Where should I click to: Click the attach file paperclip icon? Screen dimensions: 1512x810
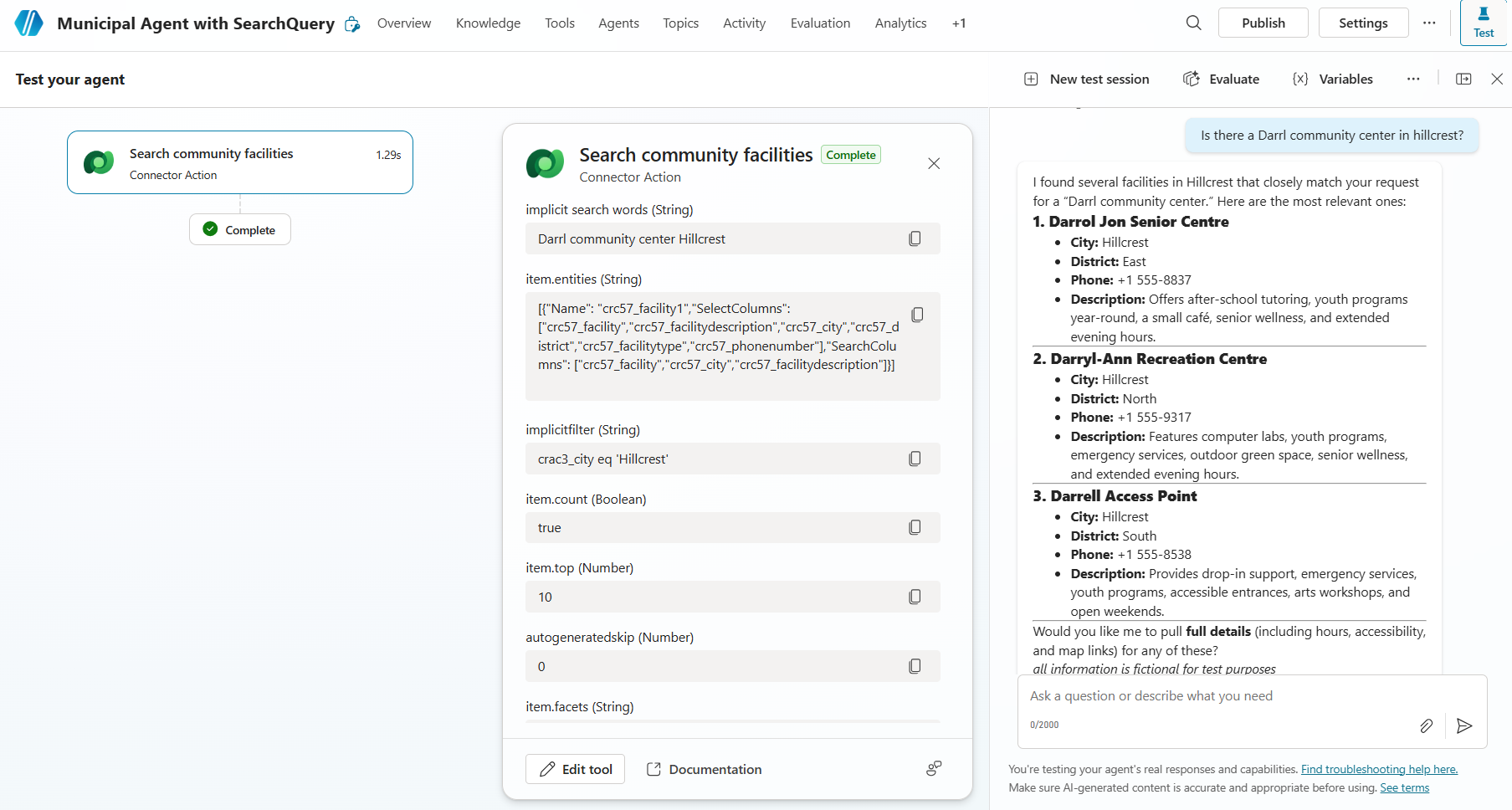1426,725
